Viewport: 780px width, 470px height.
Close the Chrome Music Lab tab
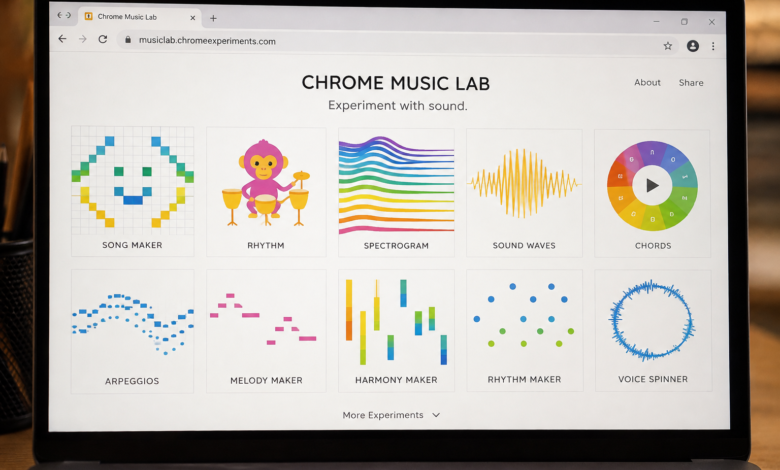click(193, 18)
